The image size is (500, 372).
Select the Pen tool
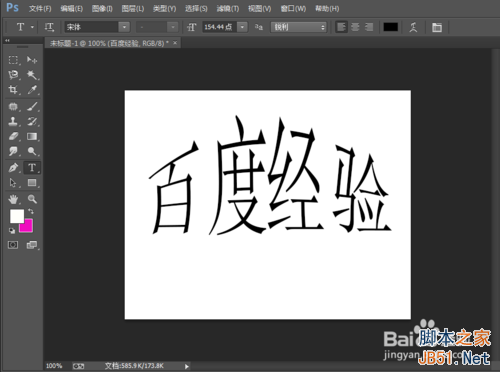(x=13, y=167)
